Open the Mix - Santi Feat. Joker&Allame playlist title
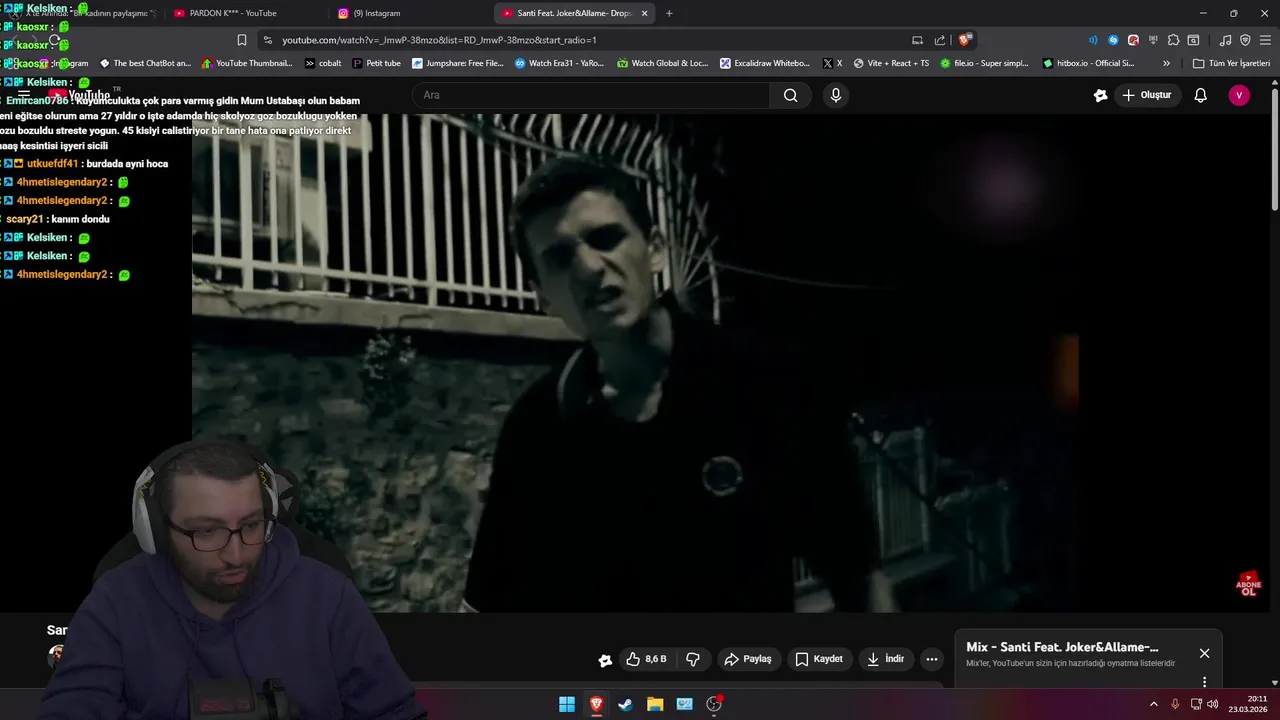Screen dimensions: 1280x720 pyautogui.click(x=1062, y=647)
